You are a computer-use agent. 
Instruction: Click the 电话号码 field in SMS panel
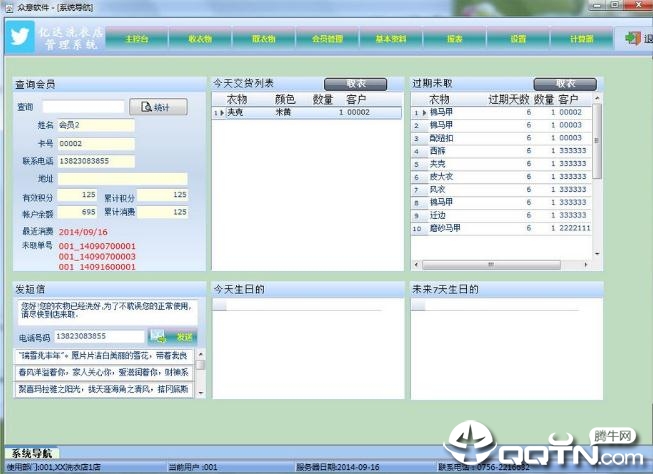click(100, 336)
